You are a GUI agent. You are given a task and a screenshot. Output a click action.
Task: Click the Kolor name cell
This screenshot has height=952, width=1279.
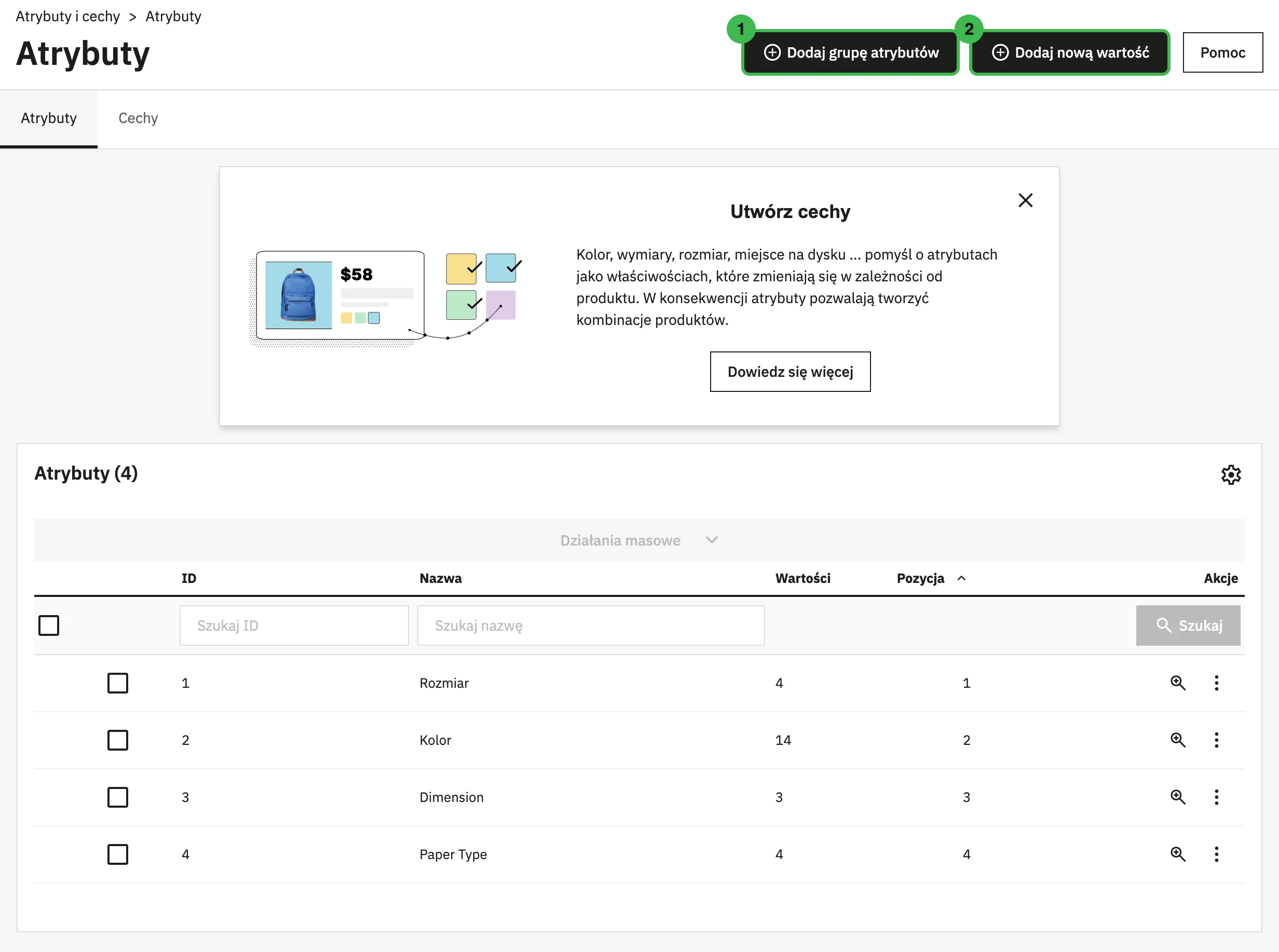pyautogui.click(x=436, y=740)
